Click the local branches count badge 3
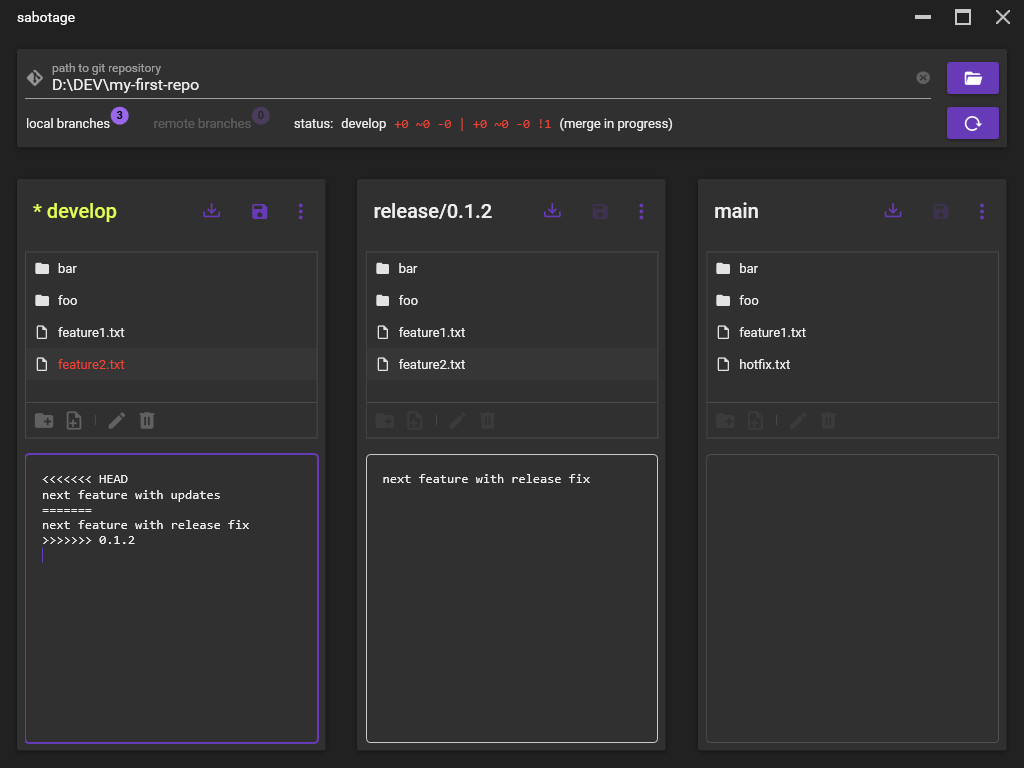This screenshot has width=1024, height=768. (x=120, y=116)
